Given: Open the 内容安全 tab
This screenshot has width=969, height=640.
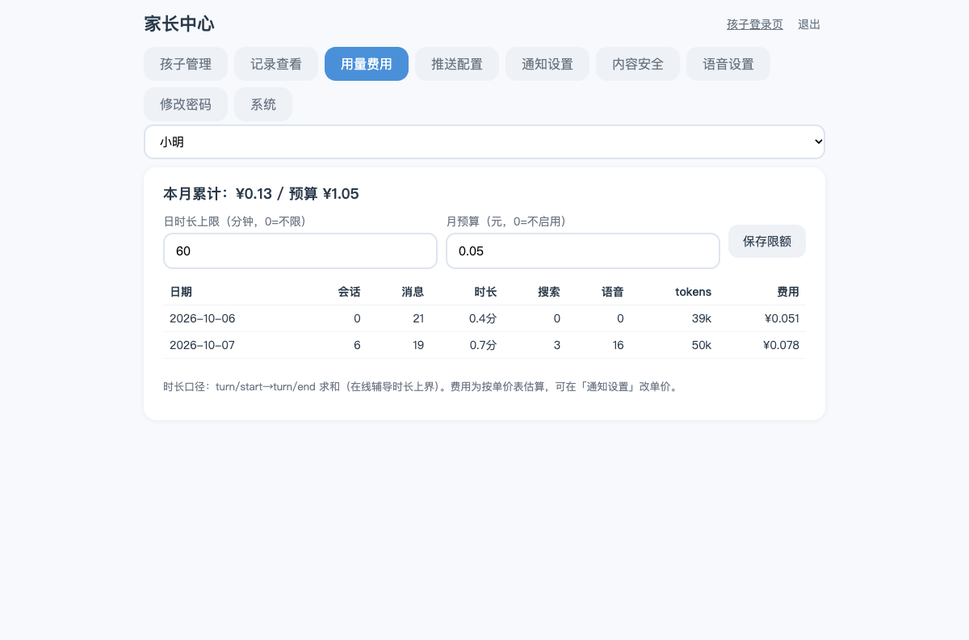Looking at the screenshot, I should coord(638,64).
